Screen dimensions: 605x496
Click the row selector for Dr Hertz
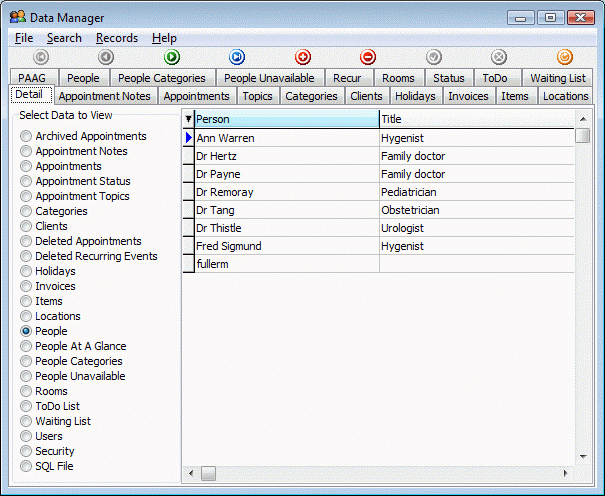point(188,156)
